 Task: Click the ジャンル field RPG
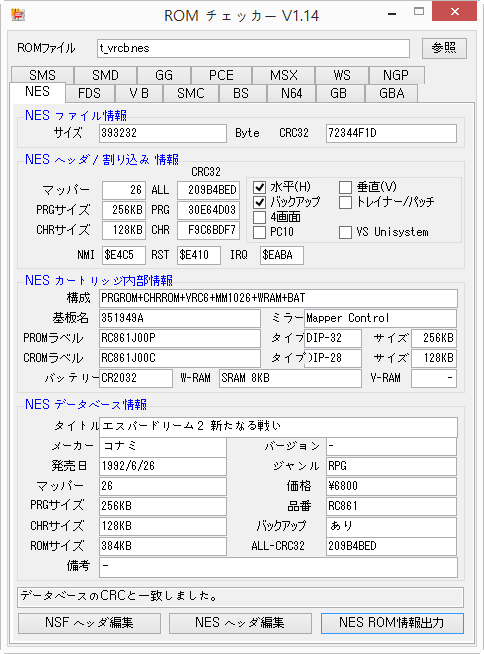pos(391,466)
